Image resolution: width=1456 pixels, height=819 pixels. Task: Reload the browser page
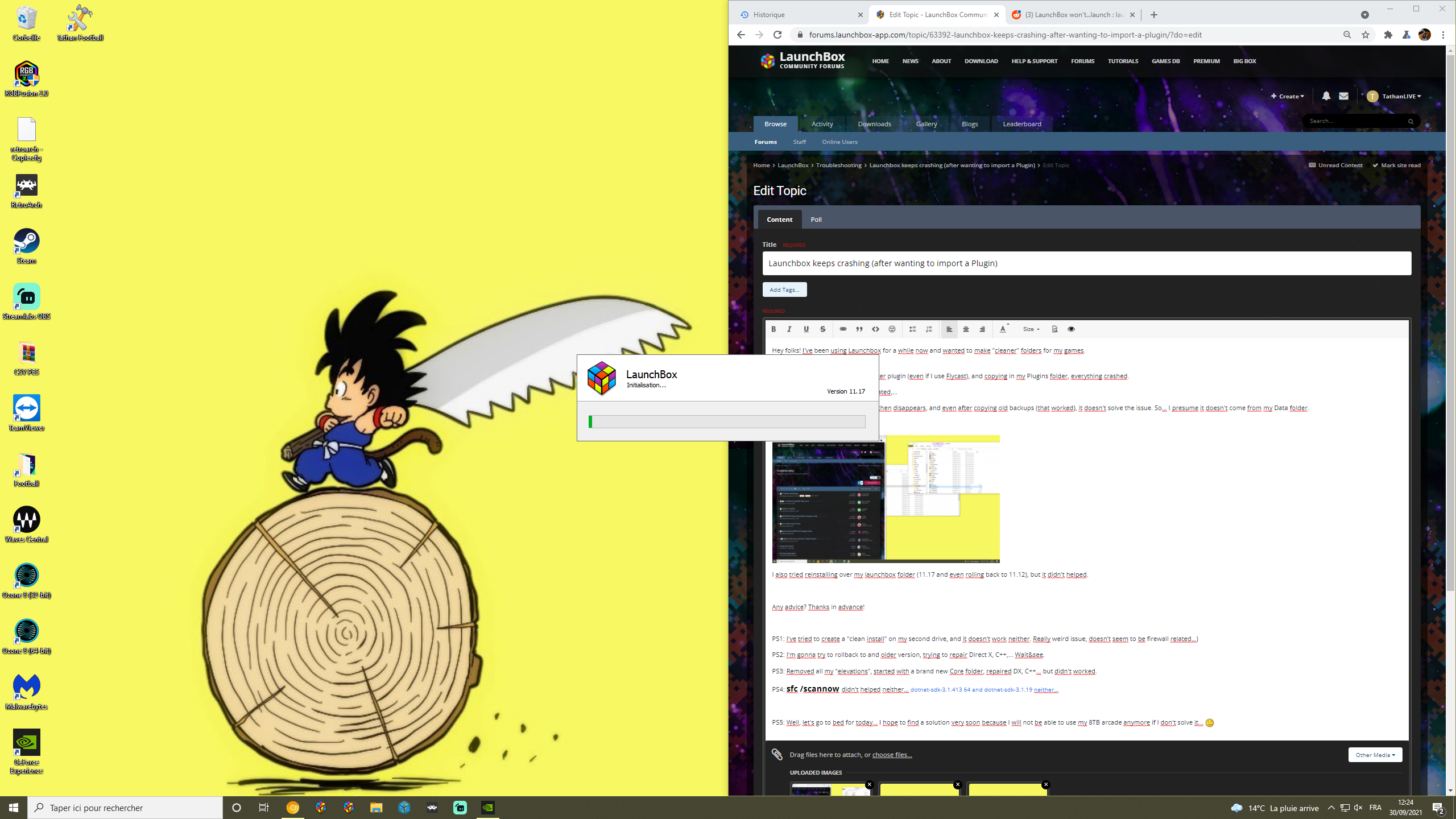point(777,35)
